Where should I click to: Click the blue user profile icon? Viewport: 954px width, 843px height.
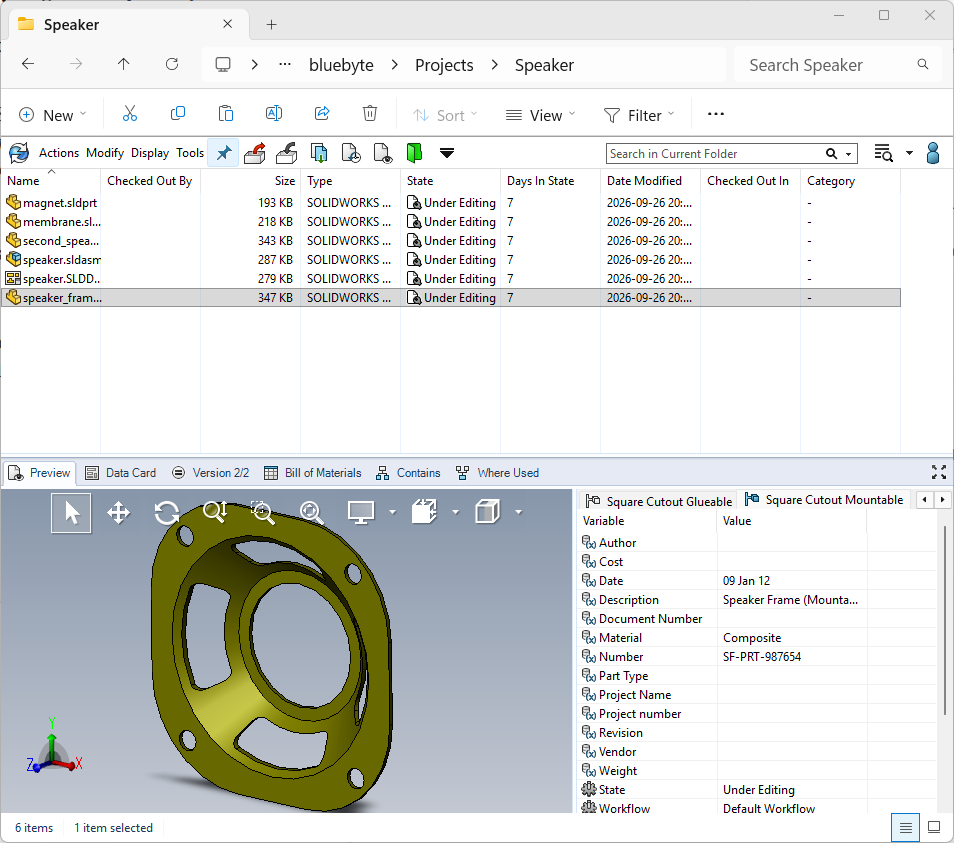click(933, 153)
